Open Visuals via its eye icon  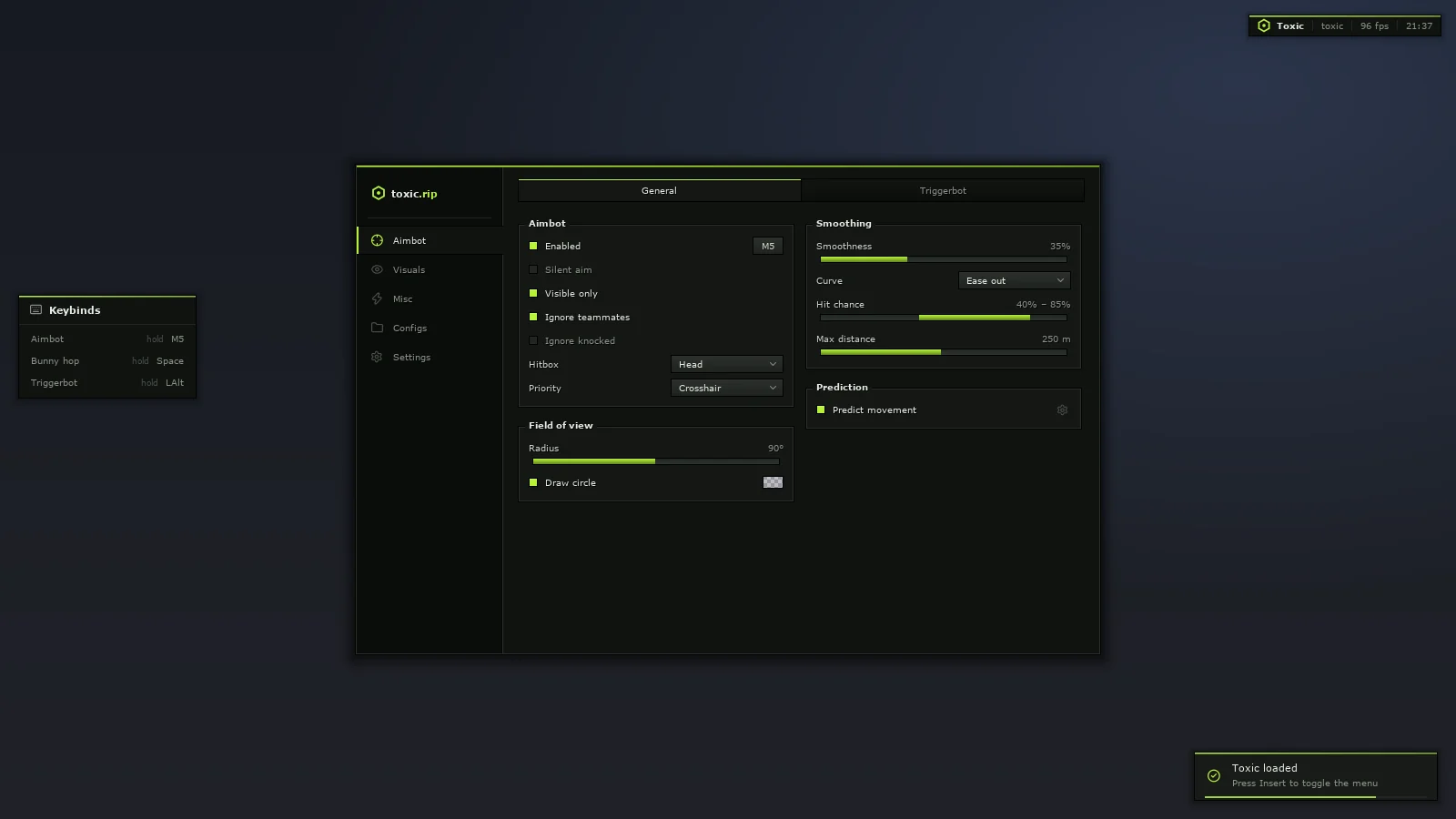377,269
